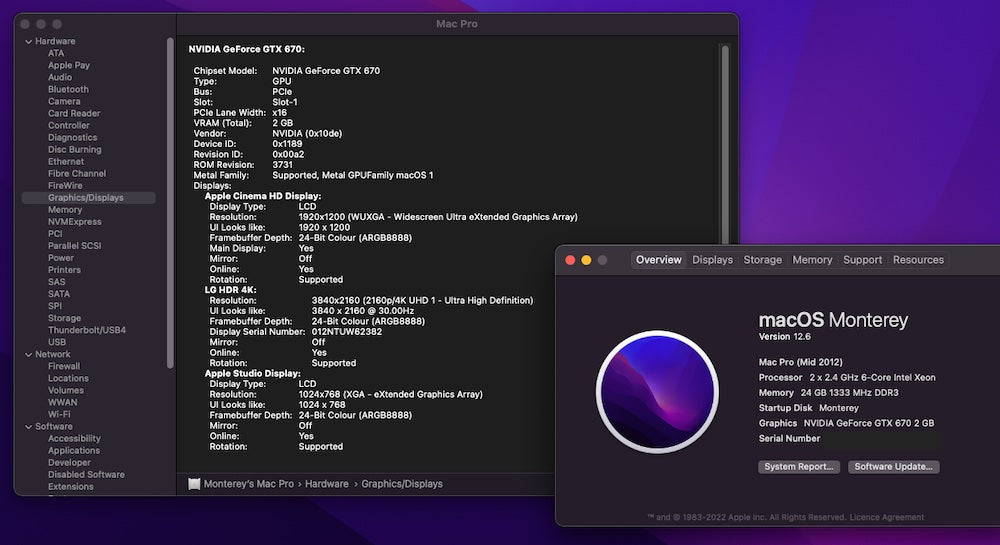Select the highlighted Graphics/Displays sidebar row

(89, 198)
